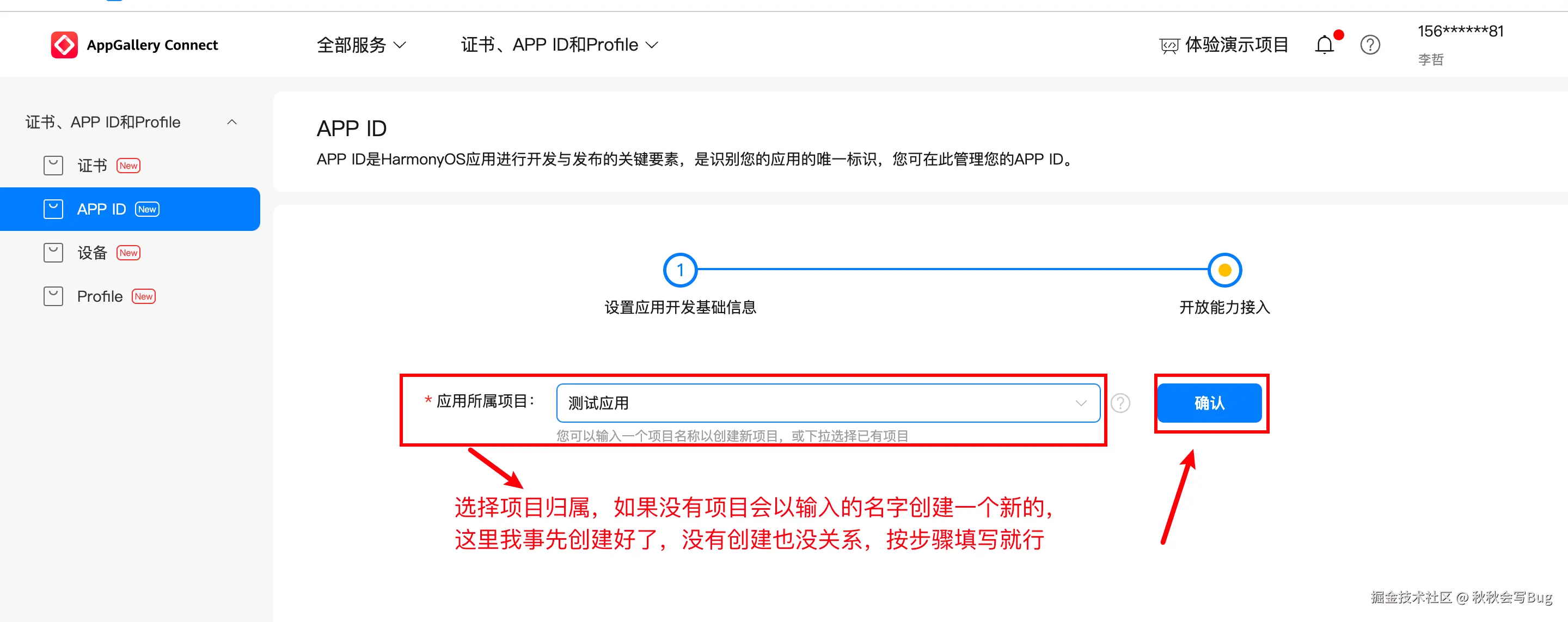Click the help question mark in header
Image resolution: width=1568 pixels, height=622 pixels.
click(x=1370, y=45)
